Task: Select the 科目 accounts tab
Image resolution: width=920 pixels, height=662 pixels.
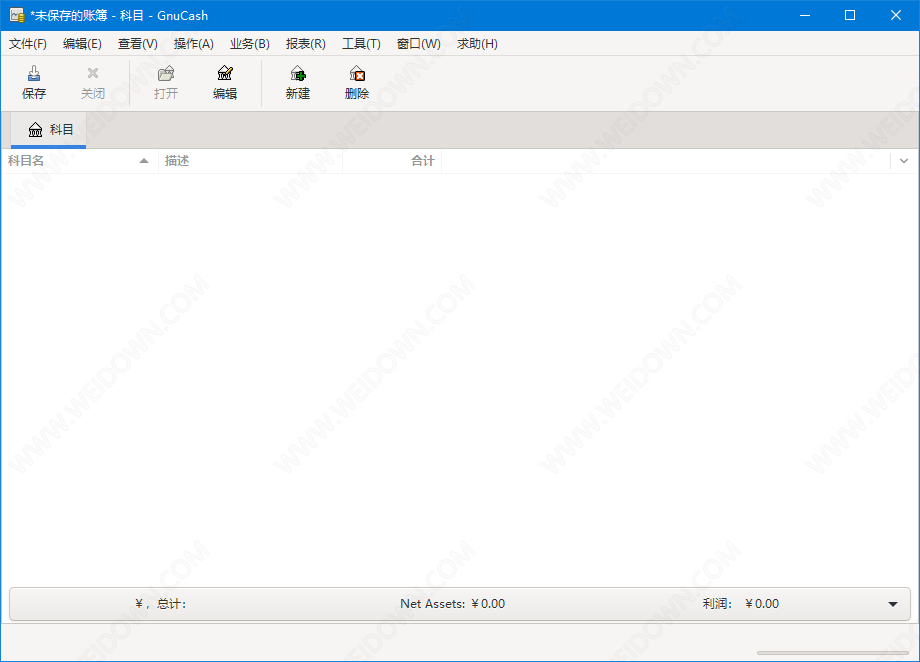Action: click(51, 130)
